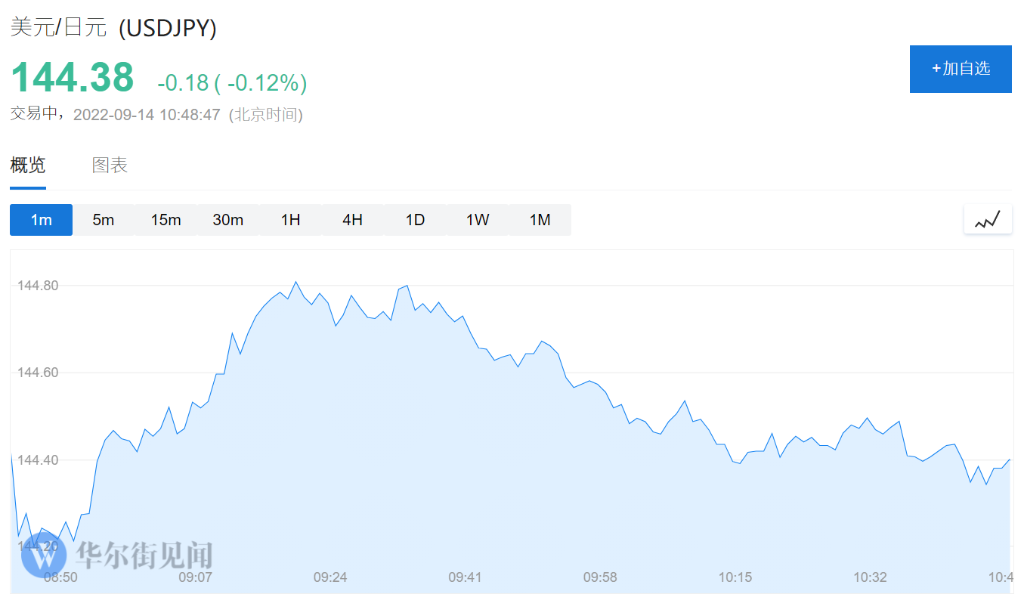
Task: Click the 09:24 time axis label
Action: [x=330, y=577]
